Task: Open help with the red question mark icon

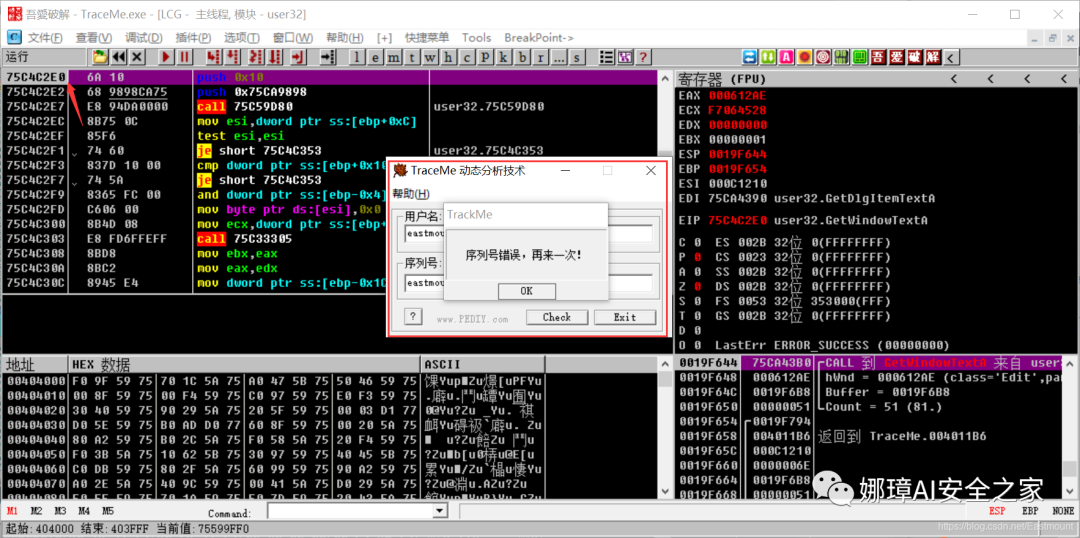Action: point(643,57)
